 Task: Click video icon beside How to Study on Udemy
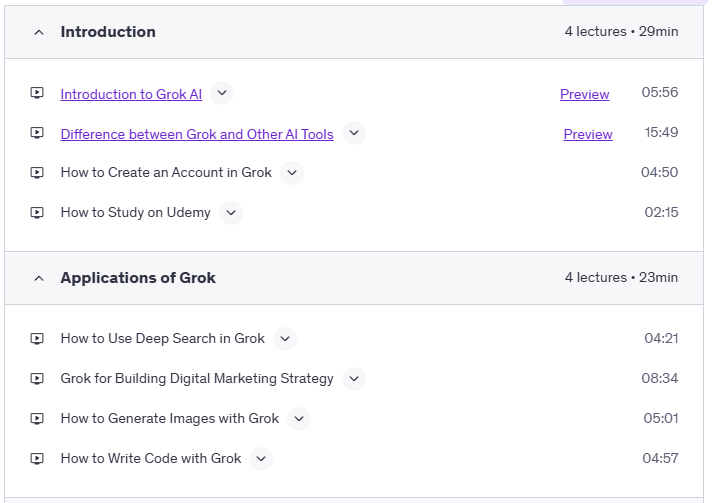point(37,212)
